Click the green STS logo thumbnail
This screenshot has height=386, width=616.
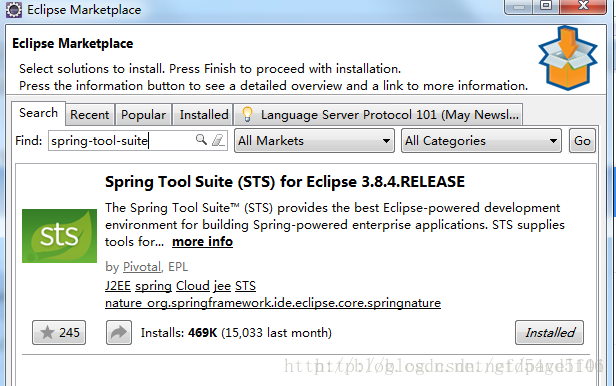pyautogui.click(x=59, y=236)
